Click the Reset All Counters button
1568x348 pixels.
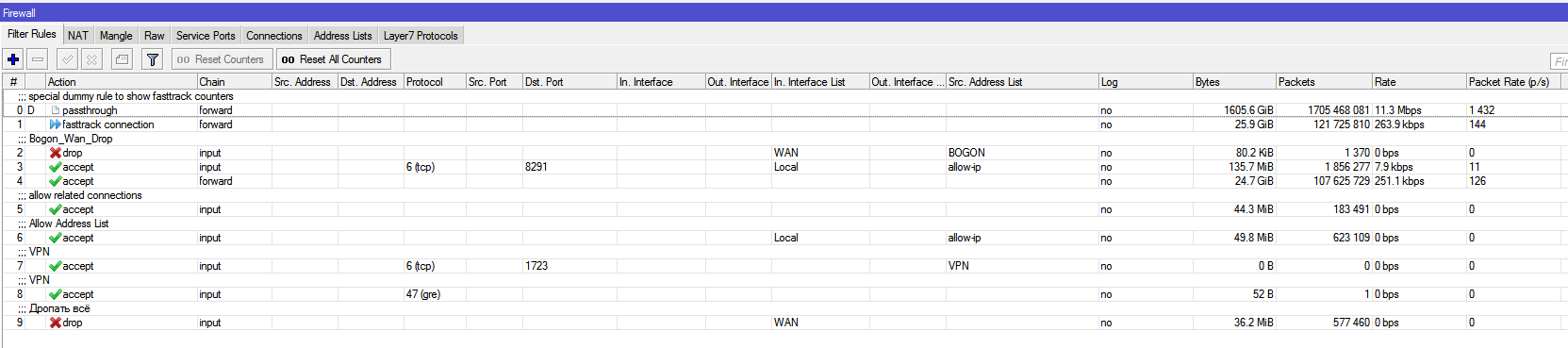click(x=333, y=59)
